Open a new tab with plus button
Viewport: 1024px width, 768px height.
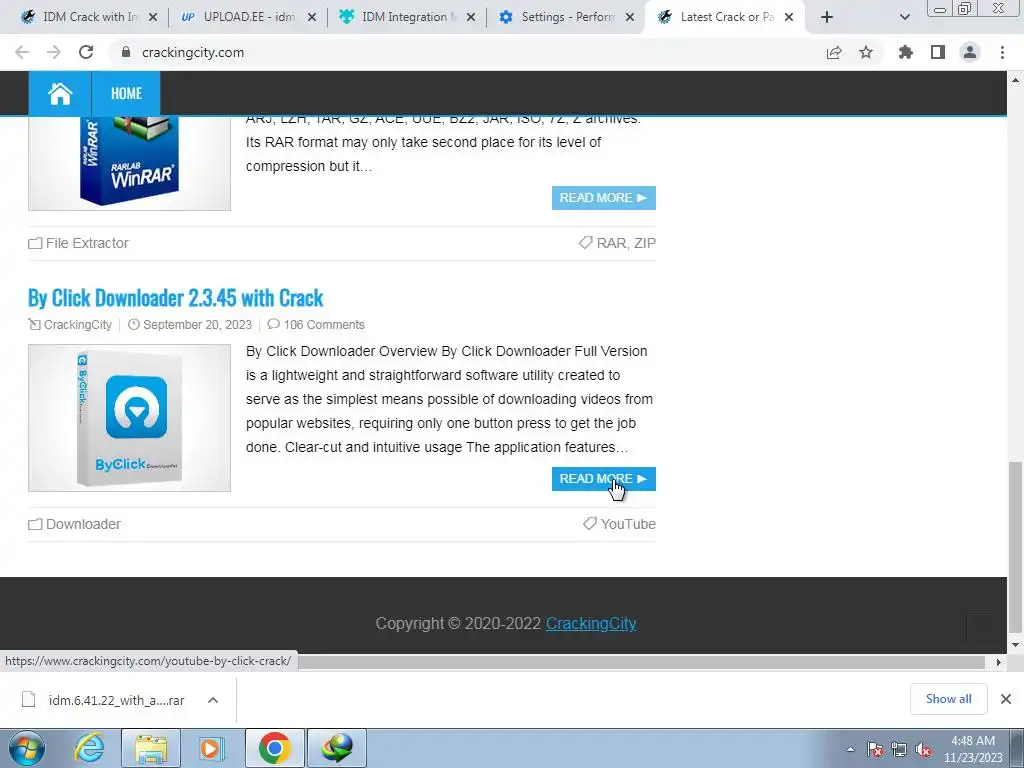827,18
